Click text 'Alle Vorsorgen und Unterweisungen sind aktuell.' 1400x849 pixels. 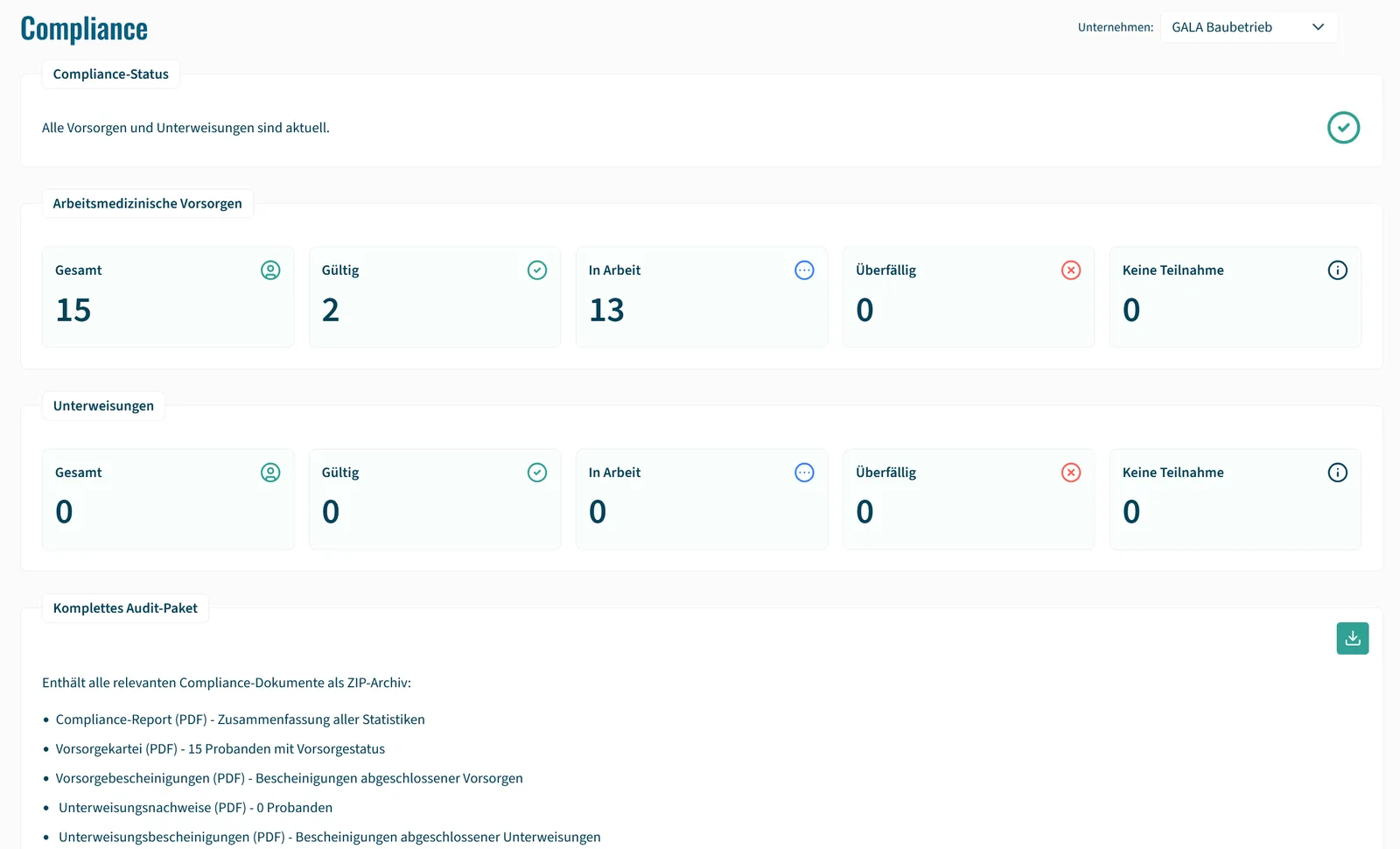pos(185,128)
